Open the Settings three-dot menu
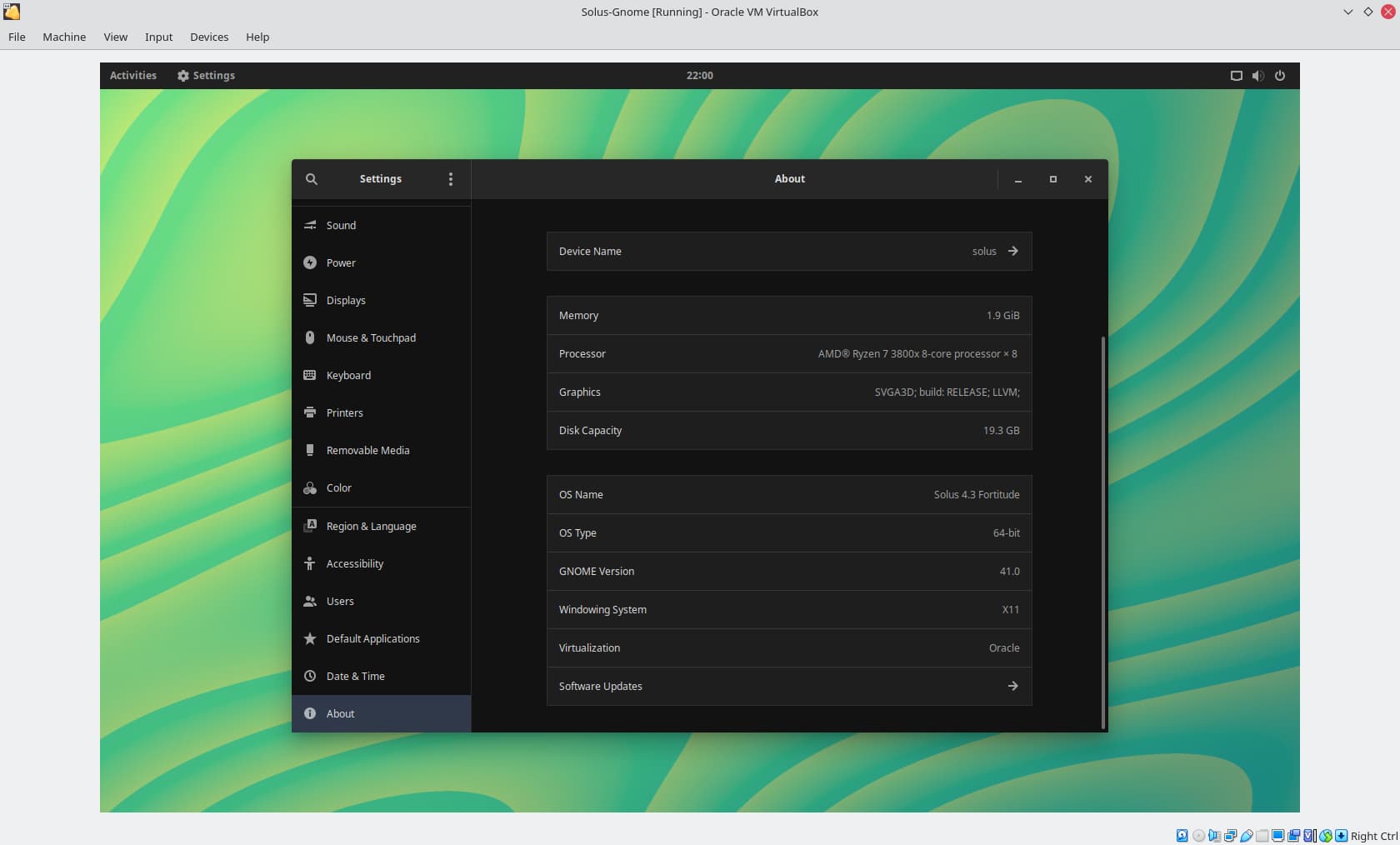Image resolution: width=1400 pixels, height=845 pixels. pos(451,179)
